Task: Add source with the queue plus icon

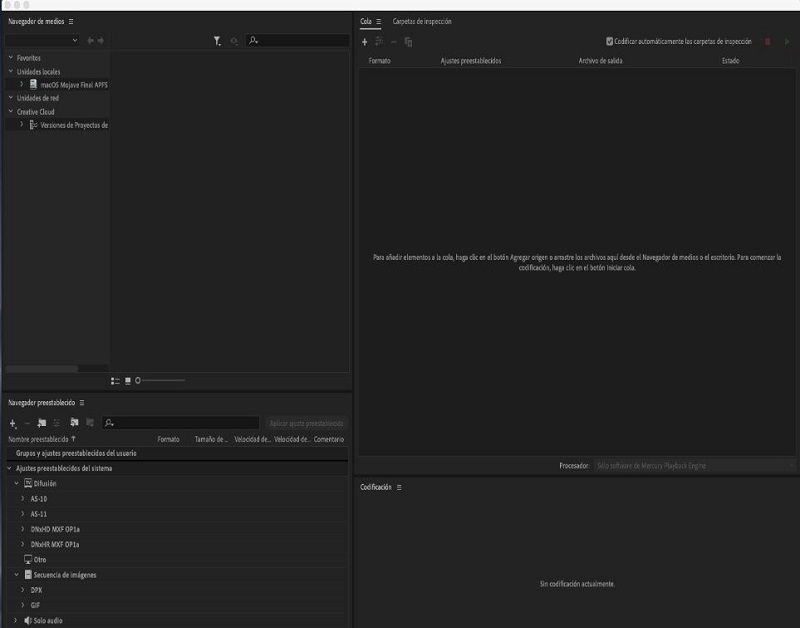Action: [364, 42]
